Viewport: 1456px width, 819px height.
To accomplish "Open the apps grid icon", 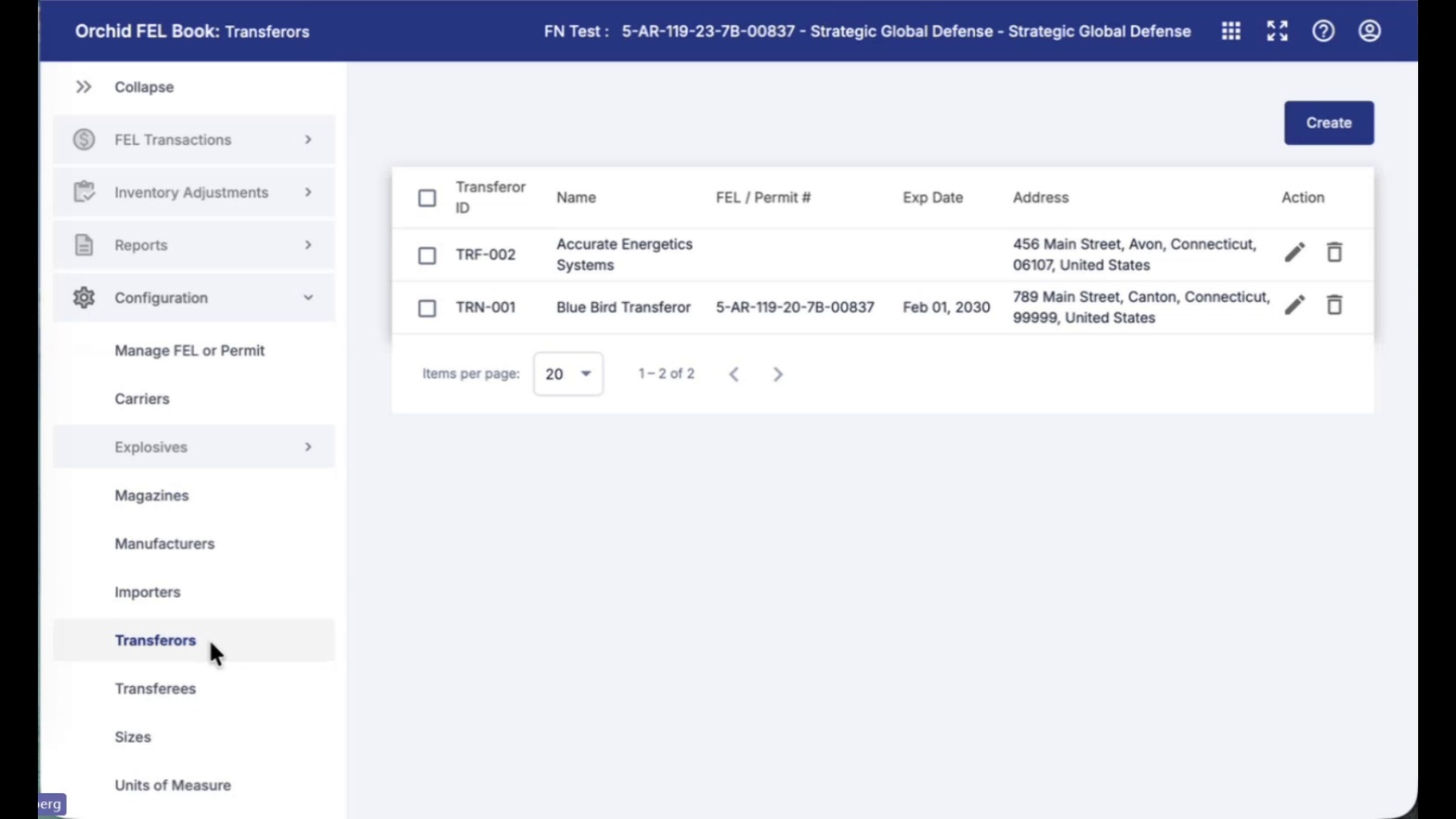I will (x=1230, y=31).
